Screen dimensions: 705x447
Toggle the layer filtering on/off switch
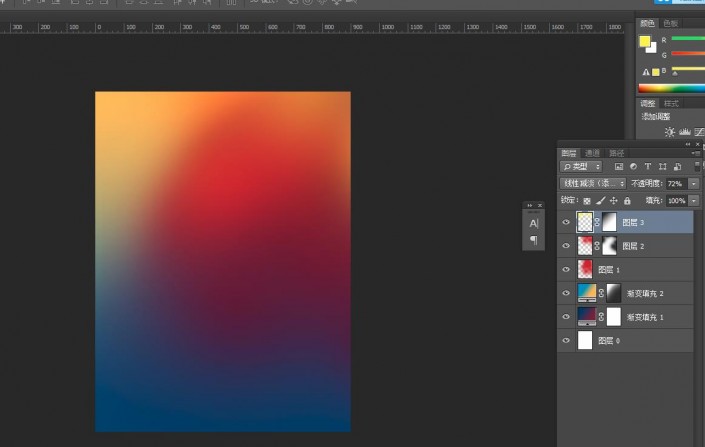[x=697, y=166]
